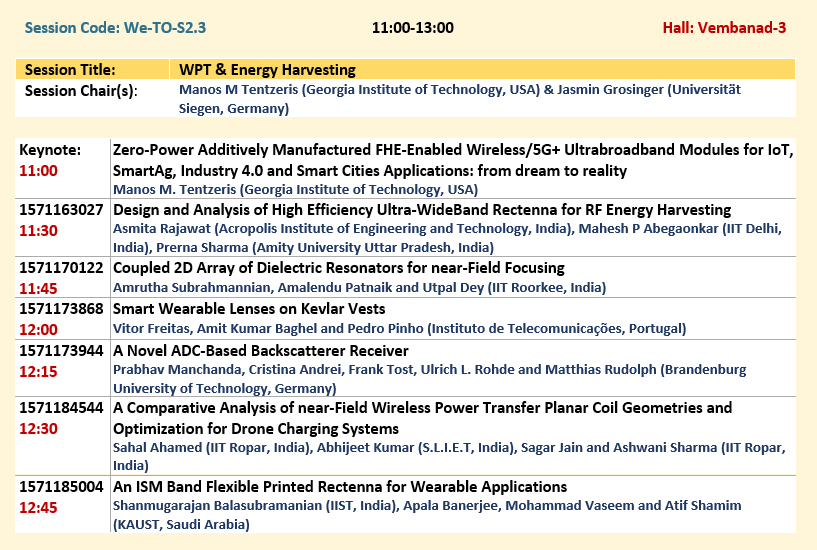The width and height of the screenshot is (817, 550).
Task: Click the Smart Wearable Lenses on Kevlar Vests title
Action: coord(262,309)
